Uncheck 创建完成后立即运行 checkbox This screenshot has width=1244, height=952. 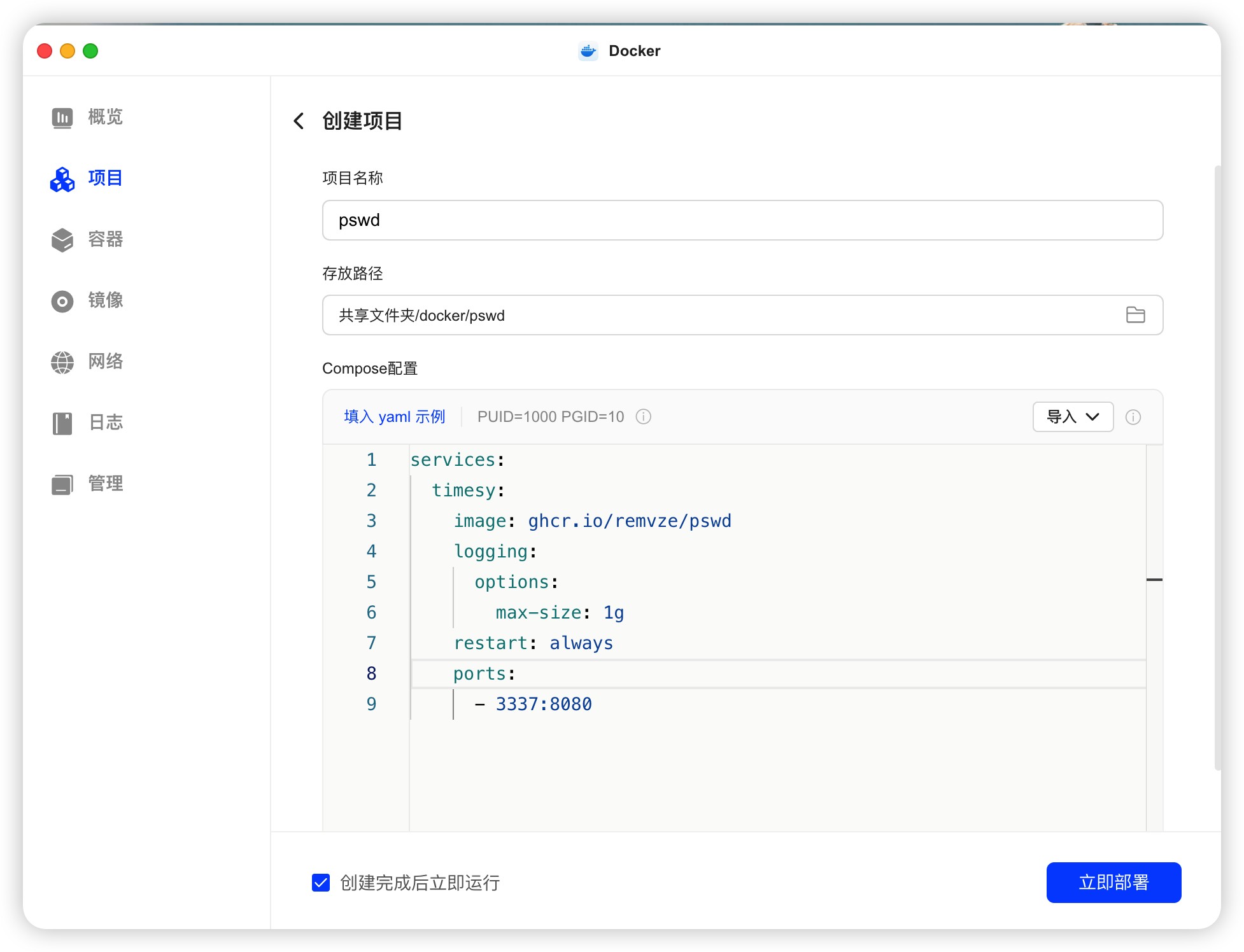pyautogui.click(x=321, y=883)
